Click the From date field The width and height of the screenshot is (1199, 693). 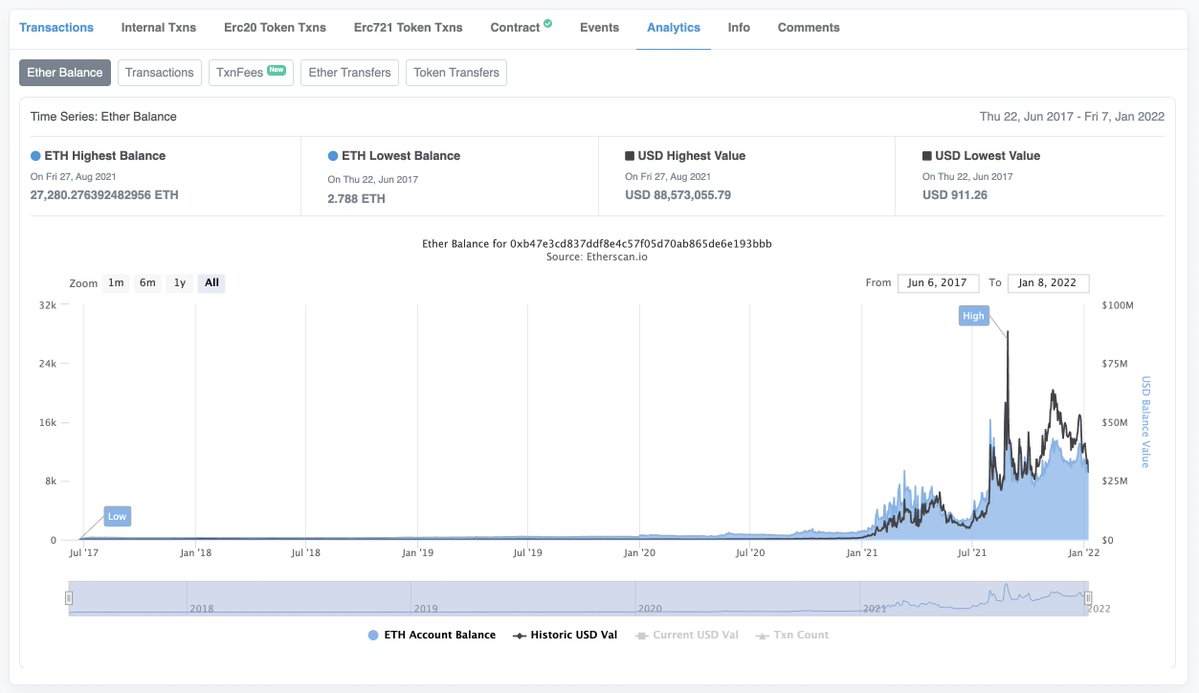click(x=938, y=283)
